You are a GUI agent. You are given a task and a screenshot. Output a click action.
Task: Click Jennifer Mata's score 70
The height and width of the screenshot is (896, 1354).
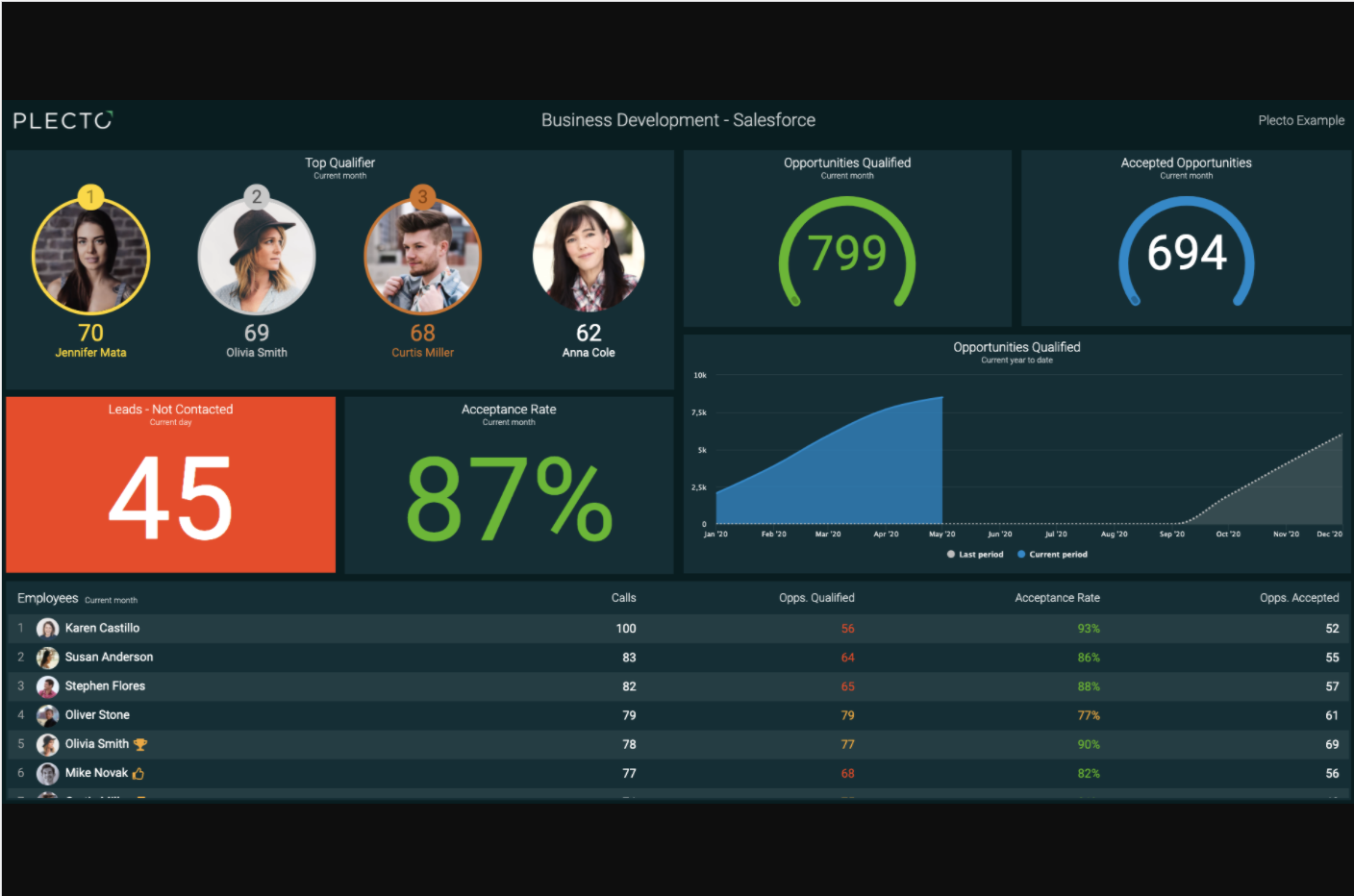pyautogui.click(x=90, y=333)
